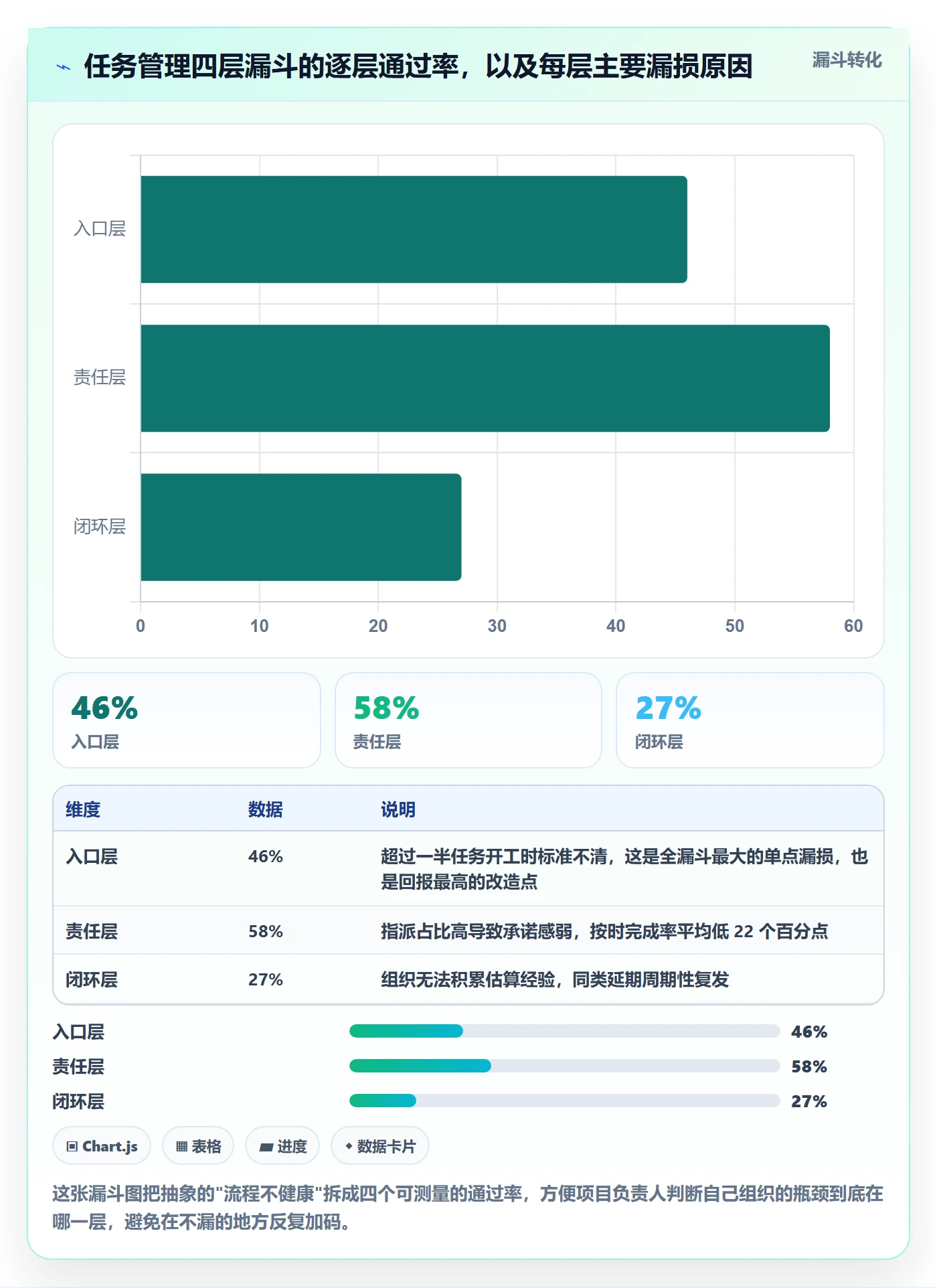937x1288 pixels.
Task: Click the 进度 tag chip
Action: point(282,1146)
